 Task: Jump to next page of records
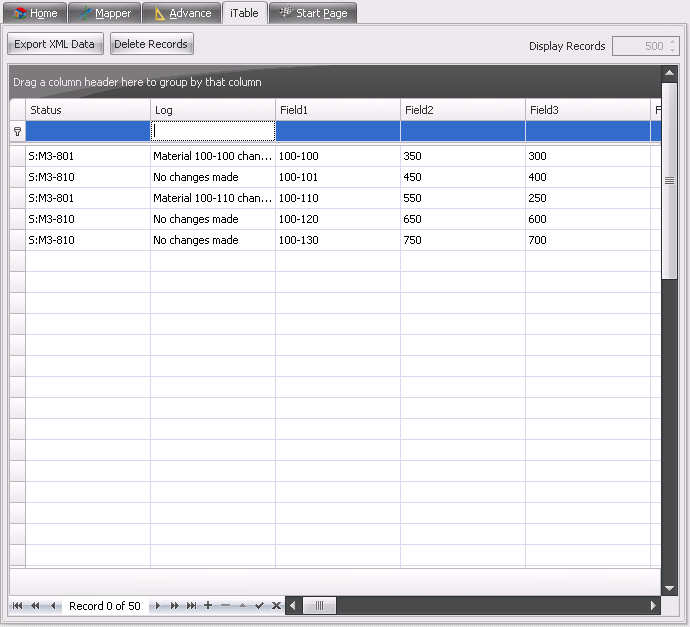pos(174,606)
